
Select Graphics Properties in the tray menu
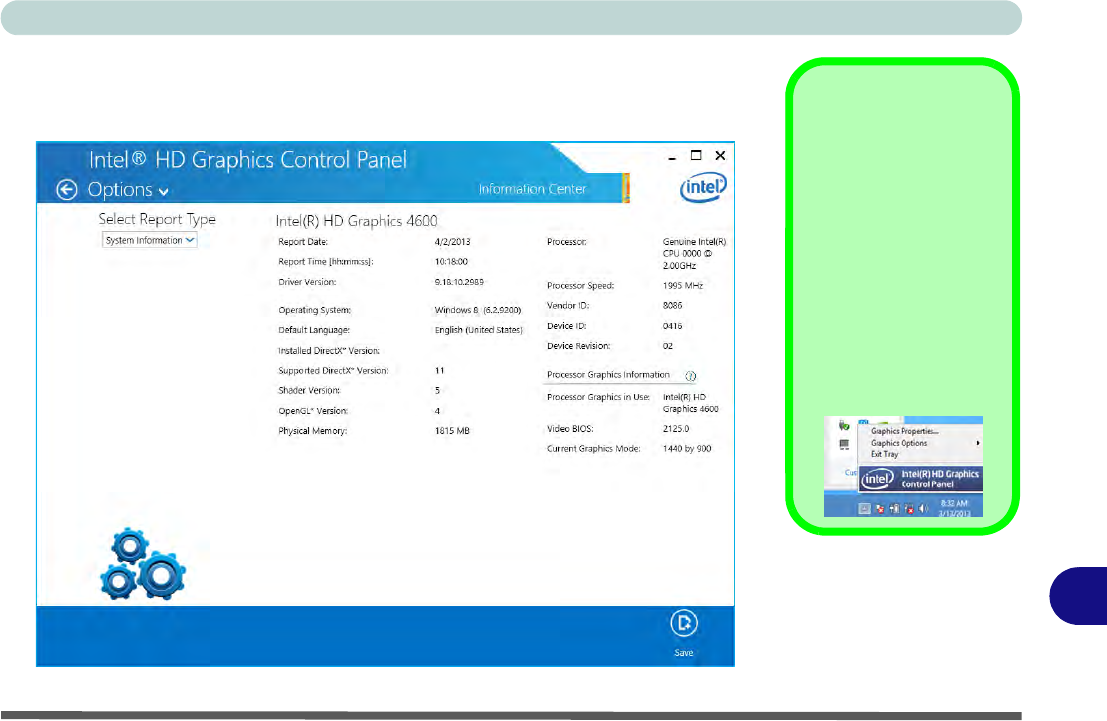click(904, 431)
